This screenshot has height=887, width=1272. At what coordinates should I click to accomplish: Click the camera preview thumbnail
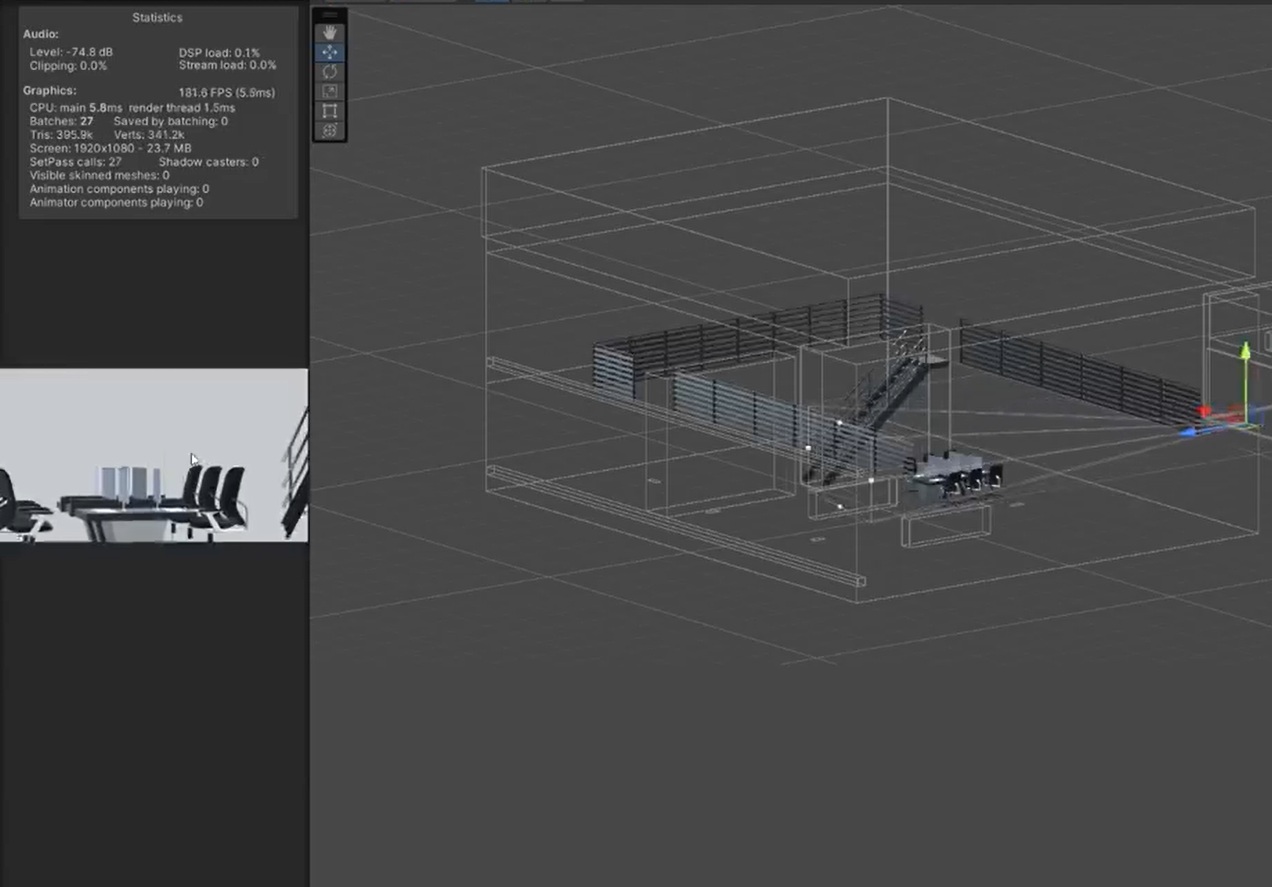pyautogui.click(x=154, y=455)
